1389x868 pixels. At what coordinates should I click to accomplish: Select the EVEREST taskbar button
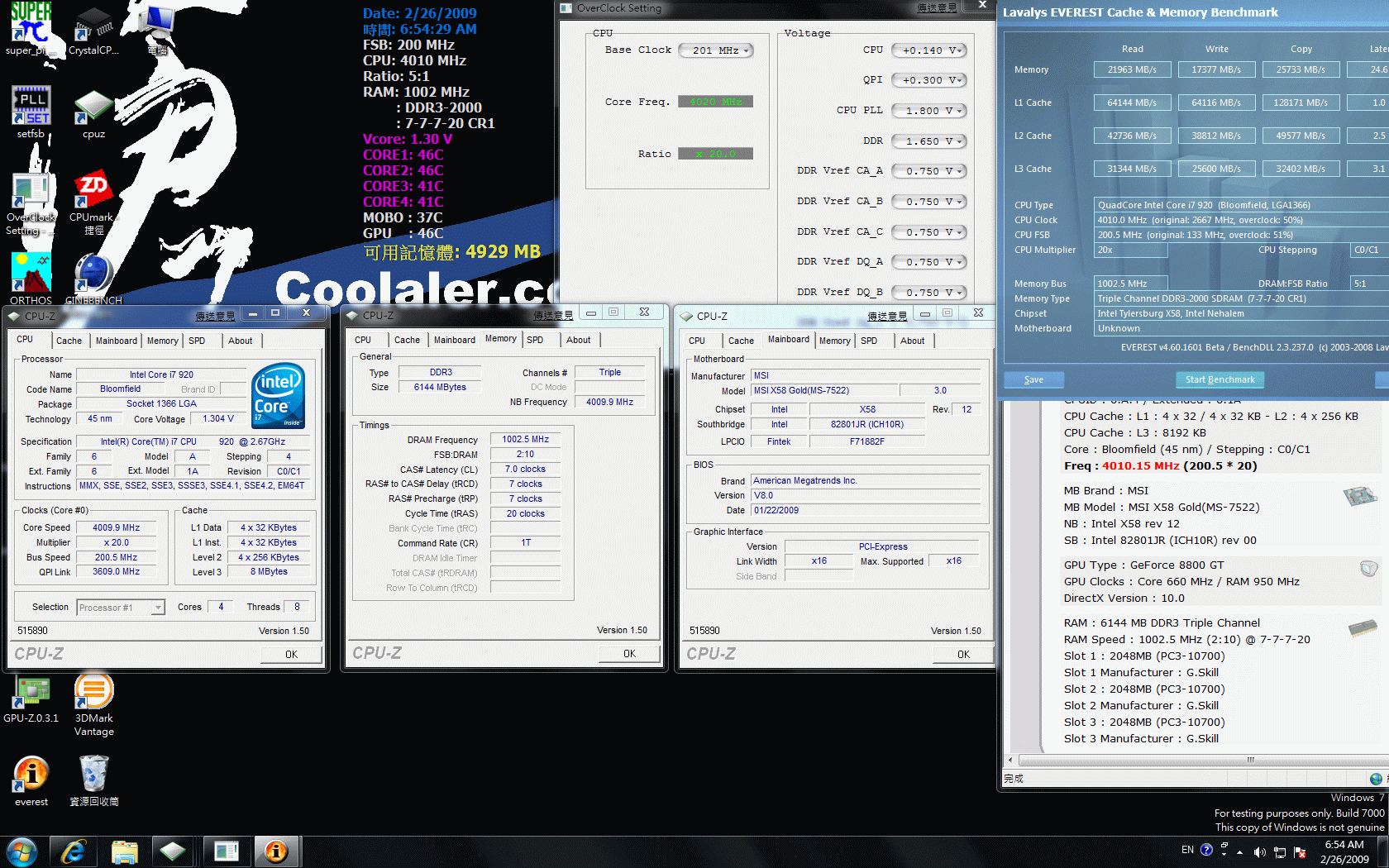276,851
